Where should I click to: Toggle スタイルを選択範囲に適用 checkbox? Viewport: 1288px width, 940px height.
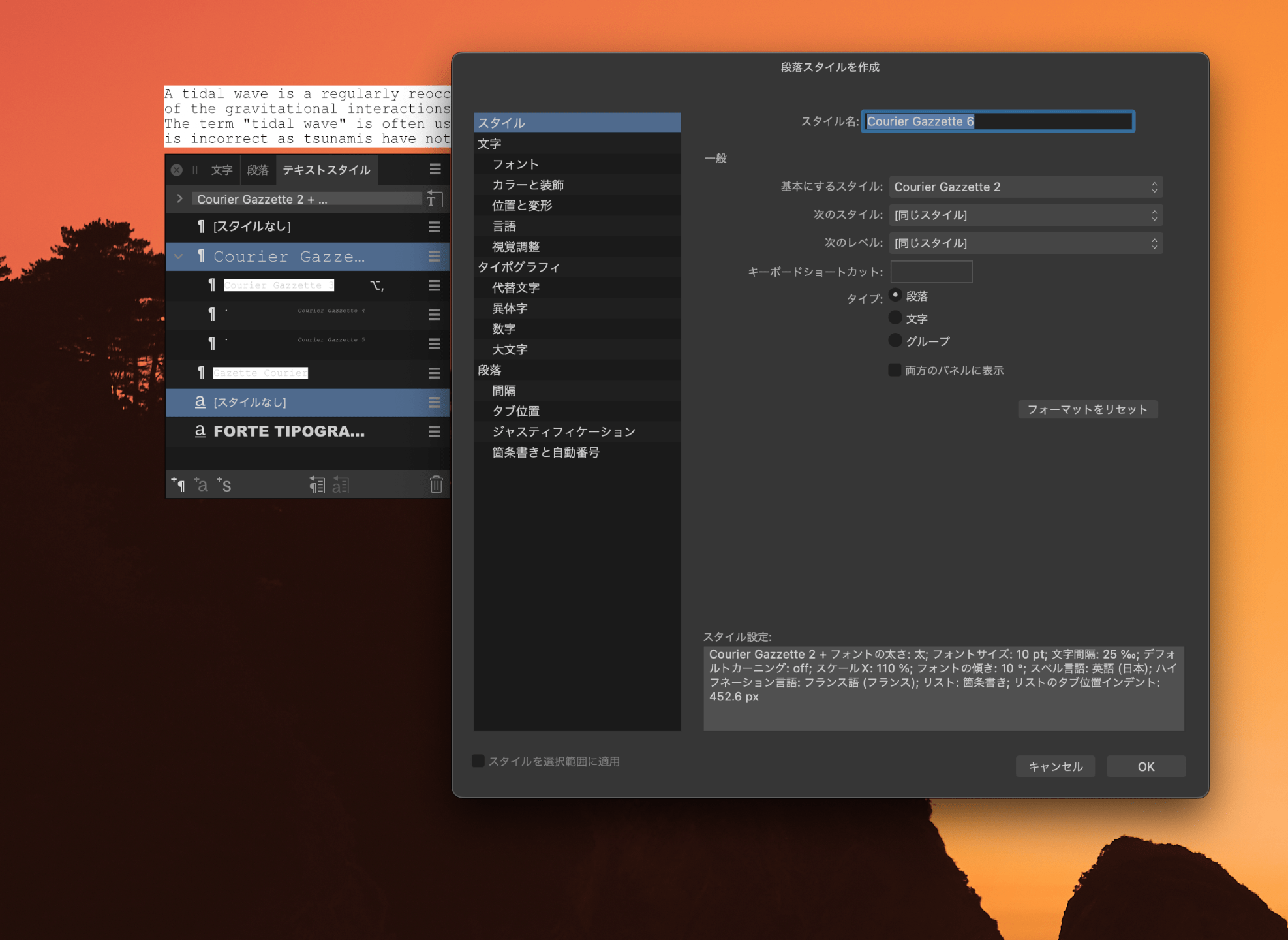478,761
